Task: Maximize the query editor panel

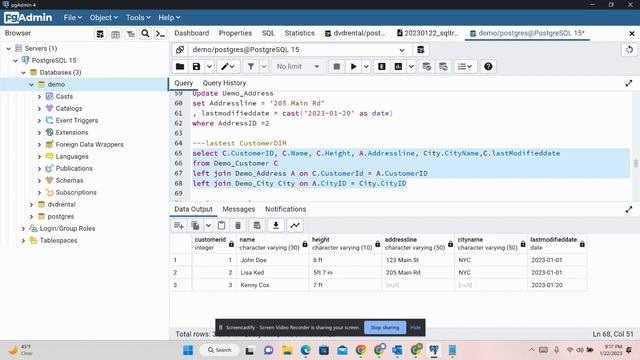Action: [629, 83]
